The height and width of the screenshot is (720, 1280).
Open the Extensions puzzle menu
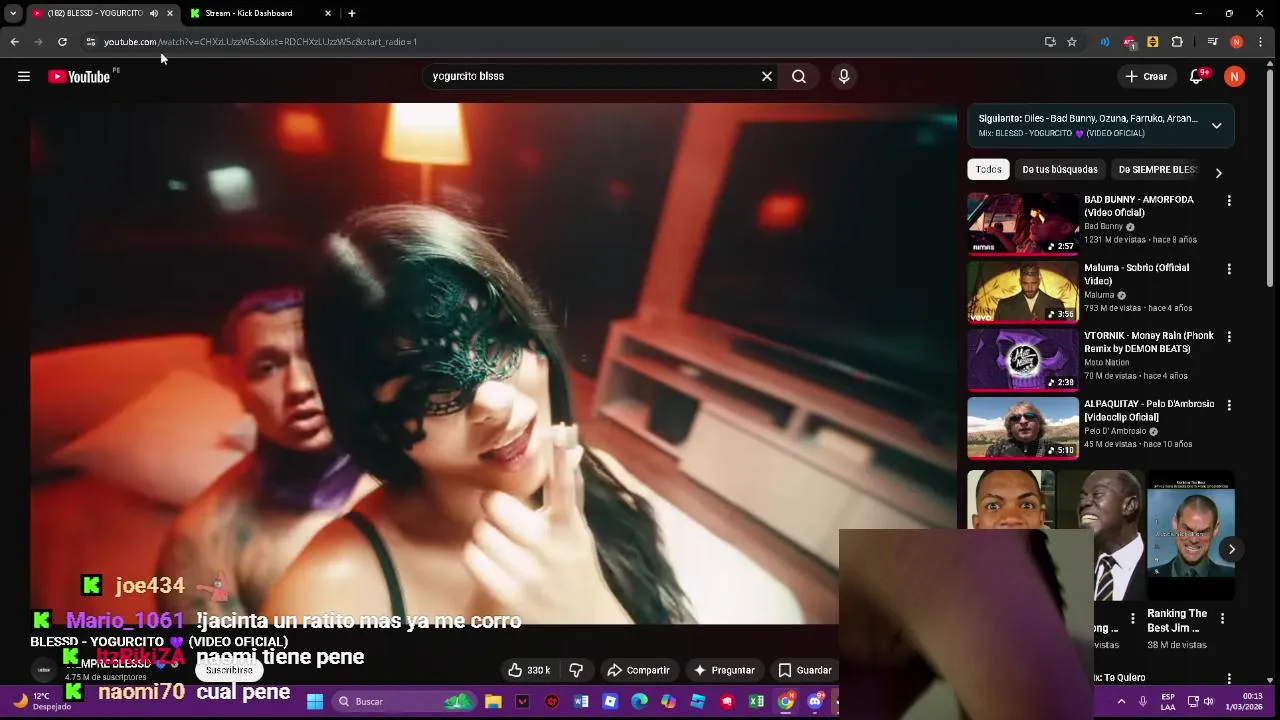tap(1177, 42)
